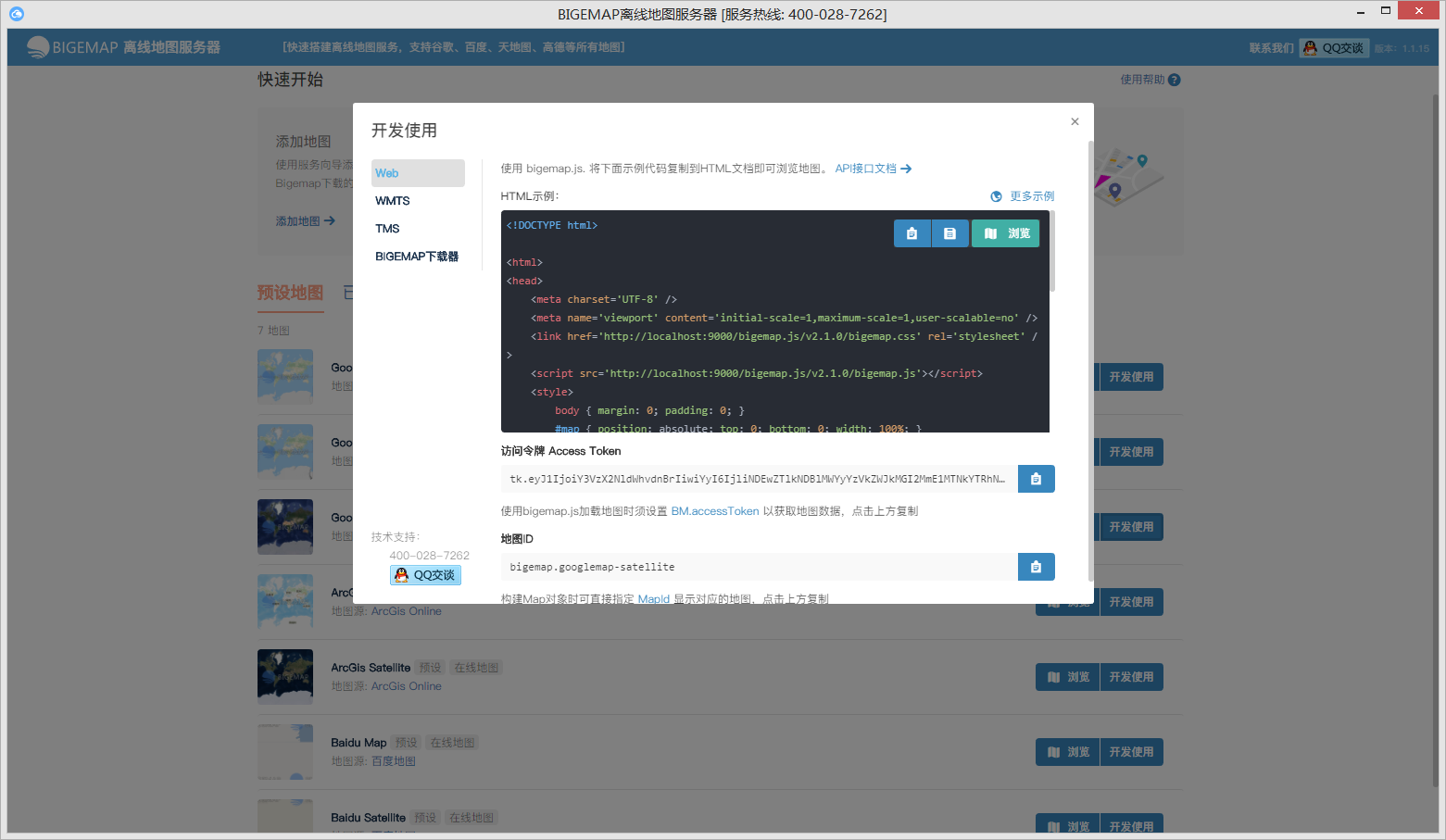Click the Baidu Satellite map name
Viewport: 1446px width, 840px height.
coord(368,818)
